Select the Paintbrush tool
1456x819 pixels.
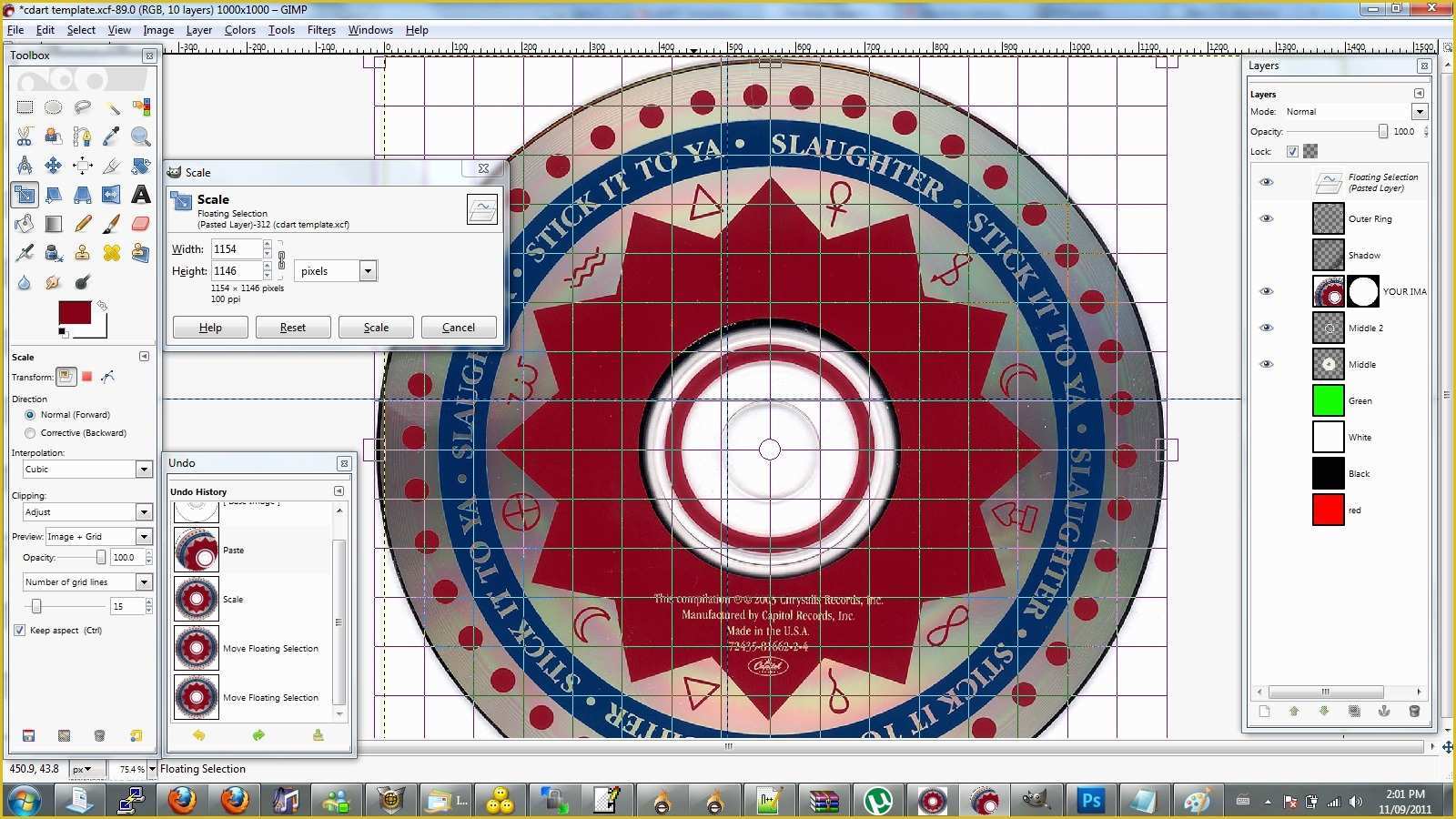[x=112, y=224]
